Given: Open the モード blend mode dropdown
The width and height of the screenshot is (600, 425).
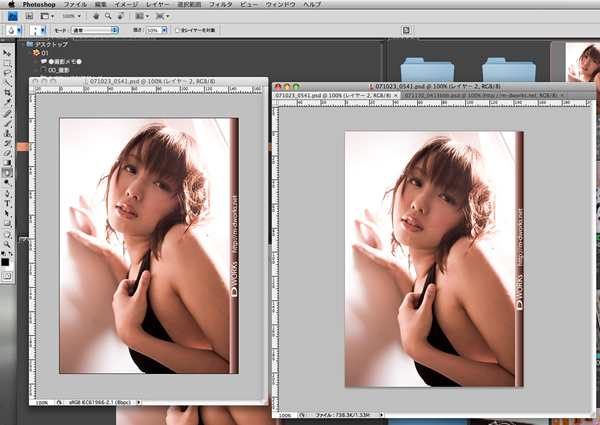Looking at the screenshot, I should point(95,30).
